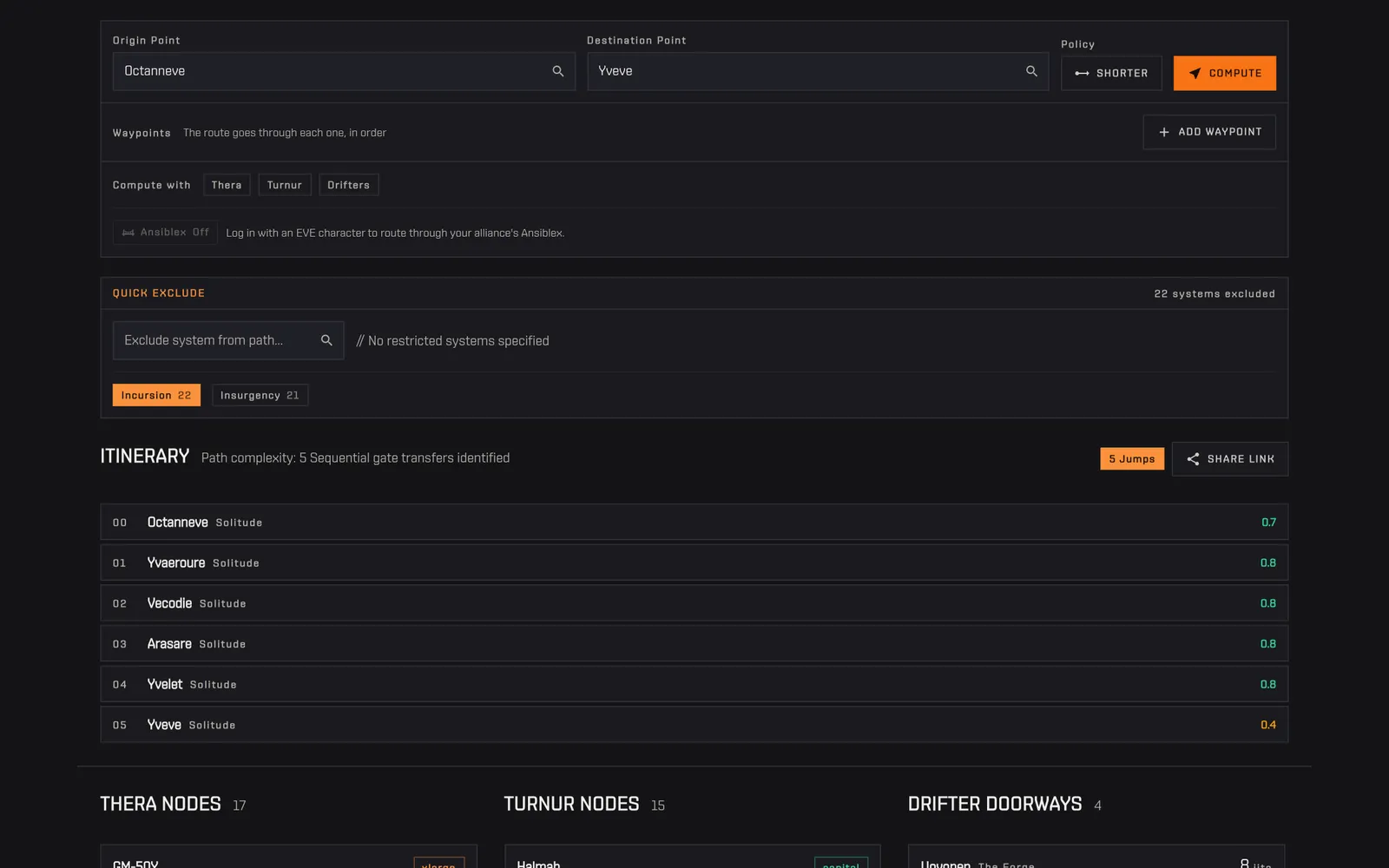
Task: Enable the Insurgency 21 exclusion filter
Action: (260, 395)
